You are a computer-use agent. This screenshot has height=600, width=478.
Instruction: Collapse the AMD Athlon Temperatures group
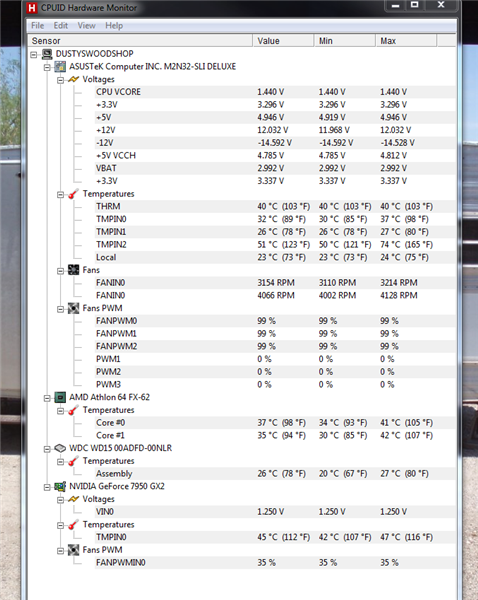[60, 411]
